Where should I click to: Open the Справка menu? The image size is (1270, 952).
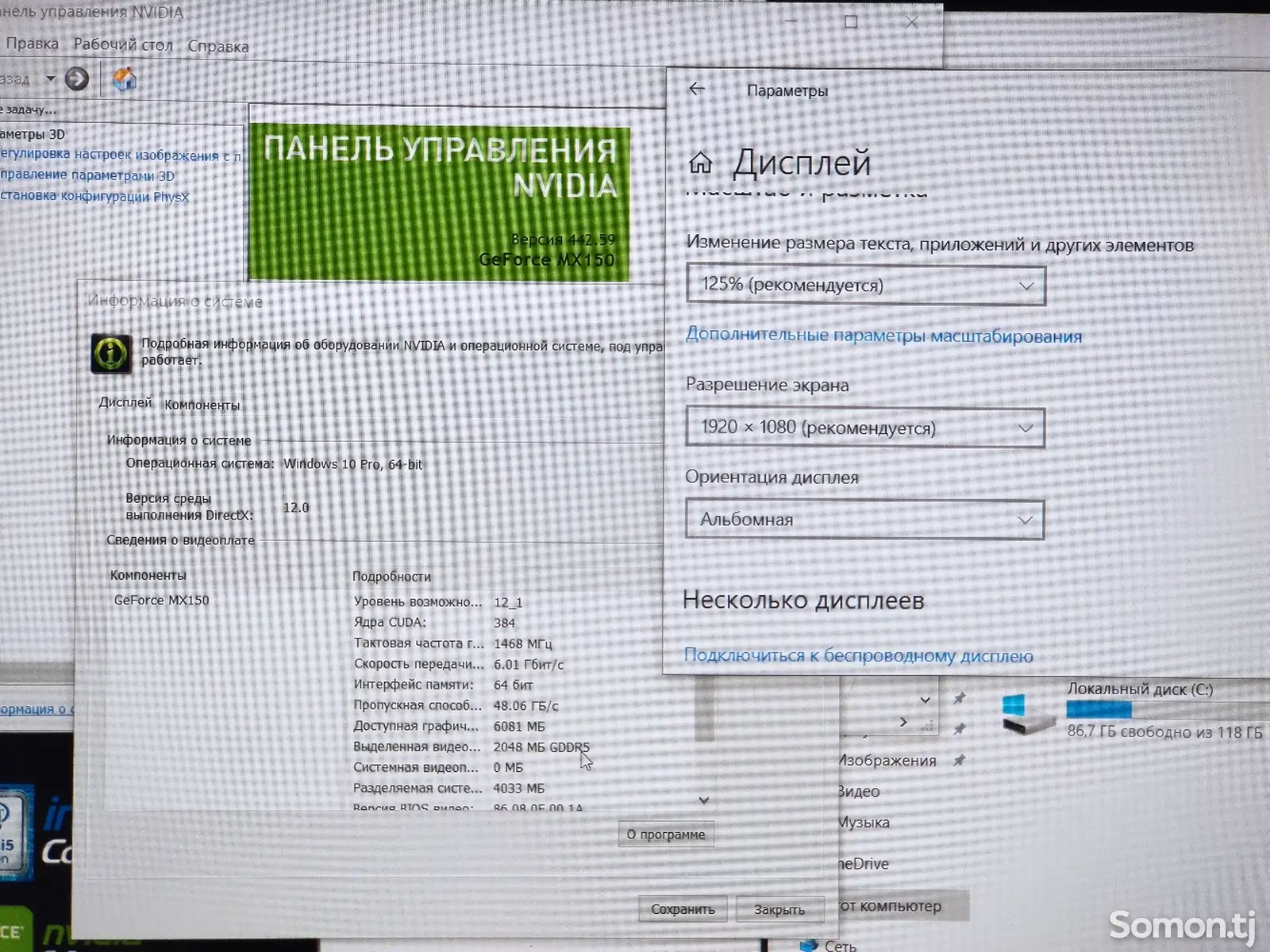click(x=217, y=46)
